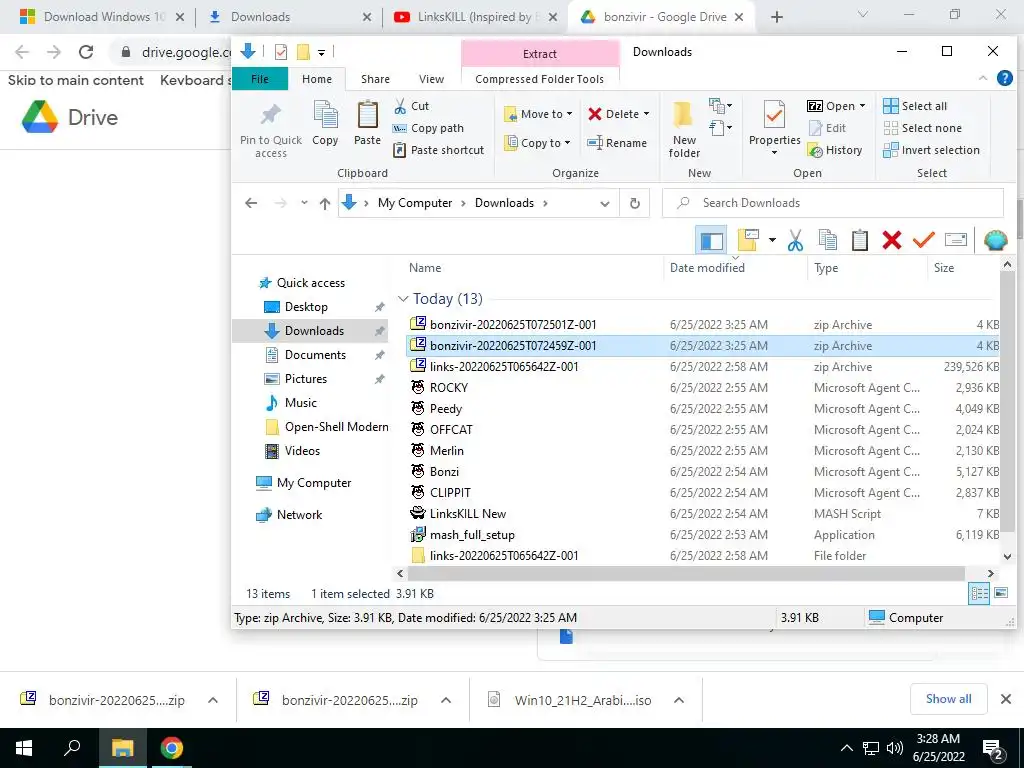Open the Open button dropdown arrow

862,106
